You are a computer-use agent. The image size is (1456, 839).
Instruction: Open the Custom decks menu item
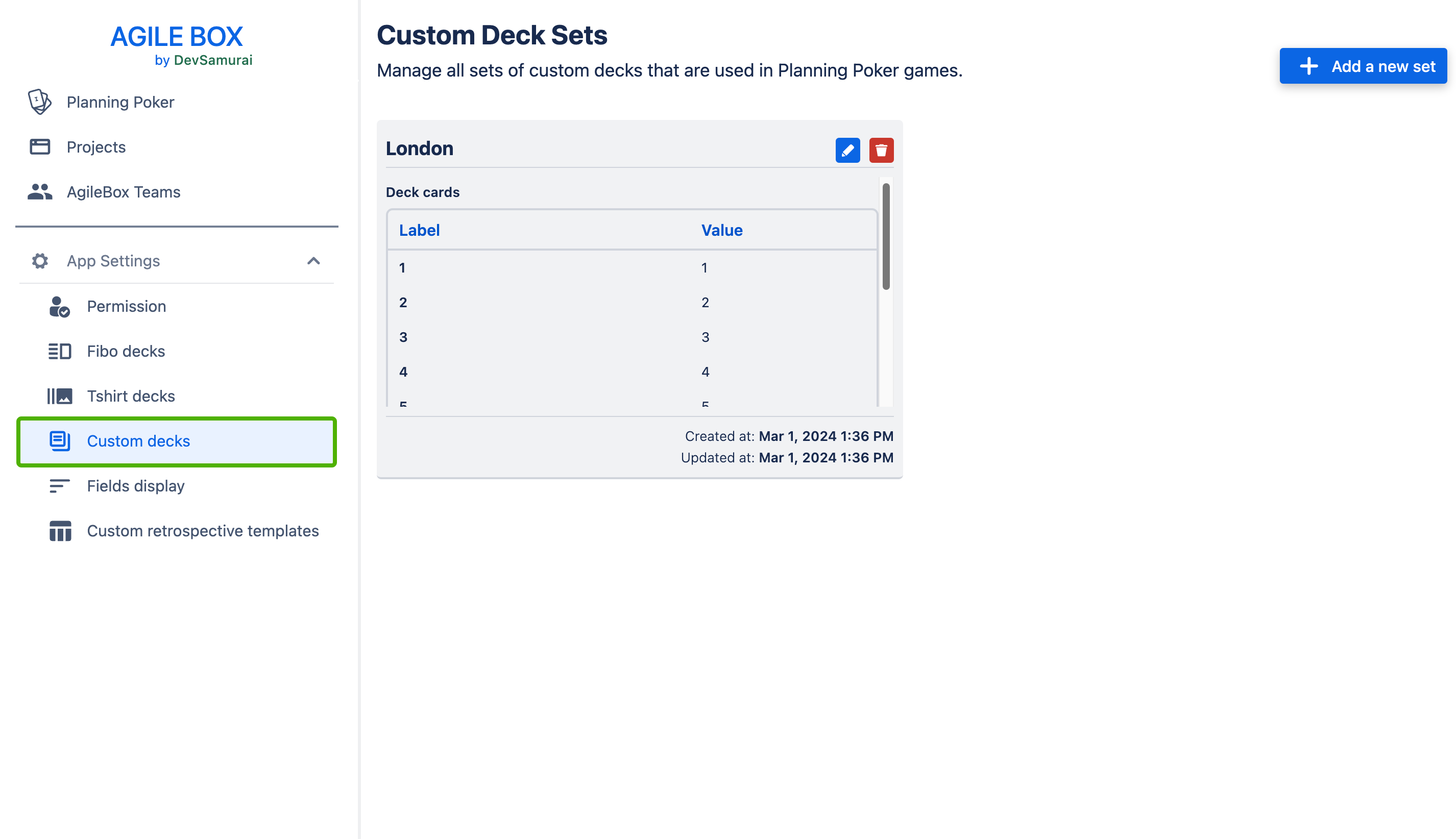click(176, 441)
